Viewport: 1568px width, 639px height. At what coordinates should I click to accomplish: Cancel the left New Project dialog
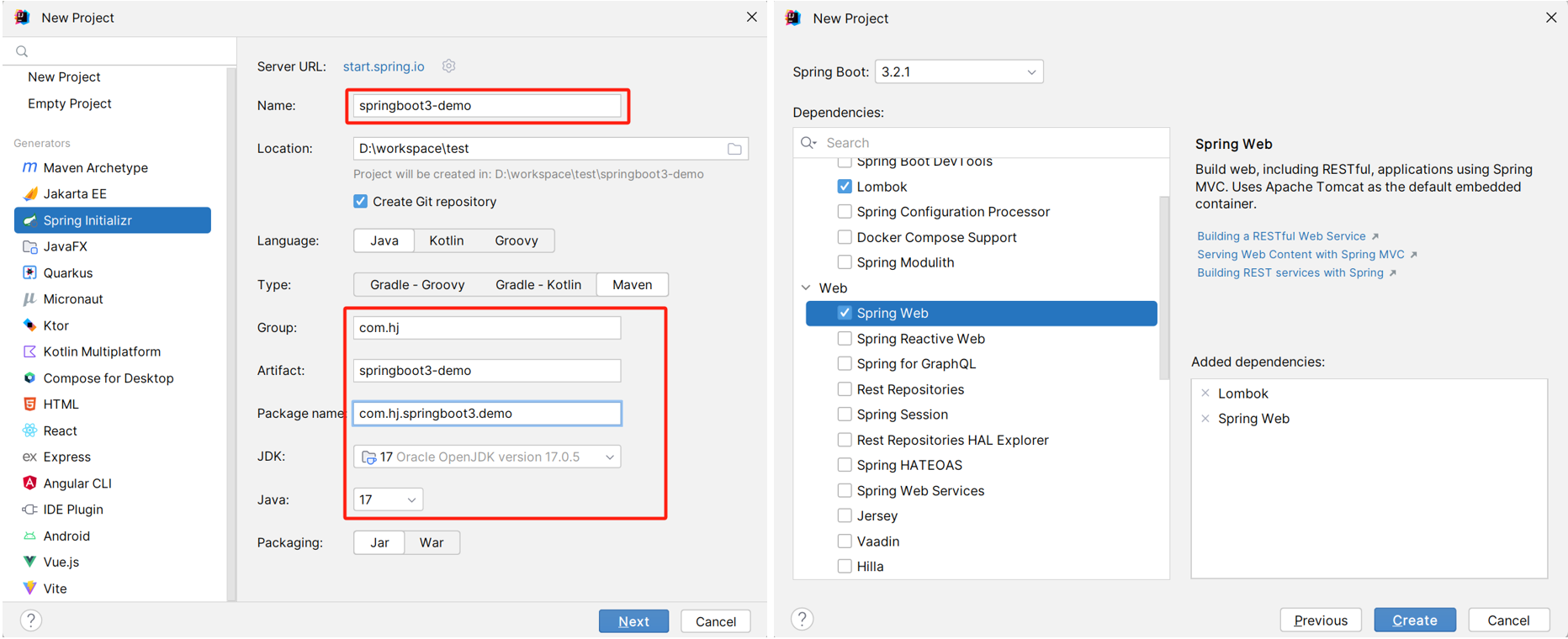716,621
